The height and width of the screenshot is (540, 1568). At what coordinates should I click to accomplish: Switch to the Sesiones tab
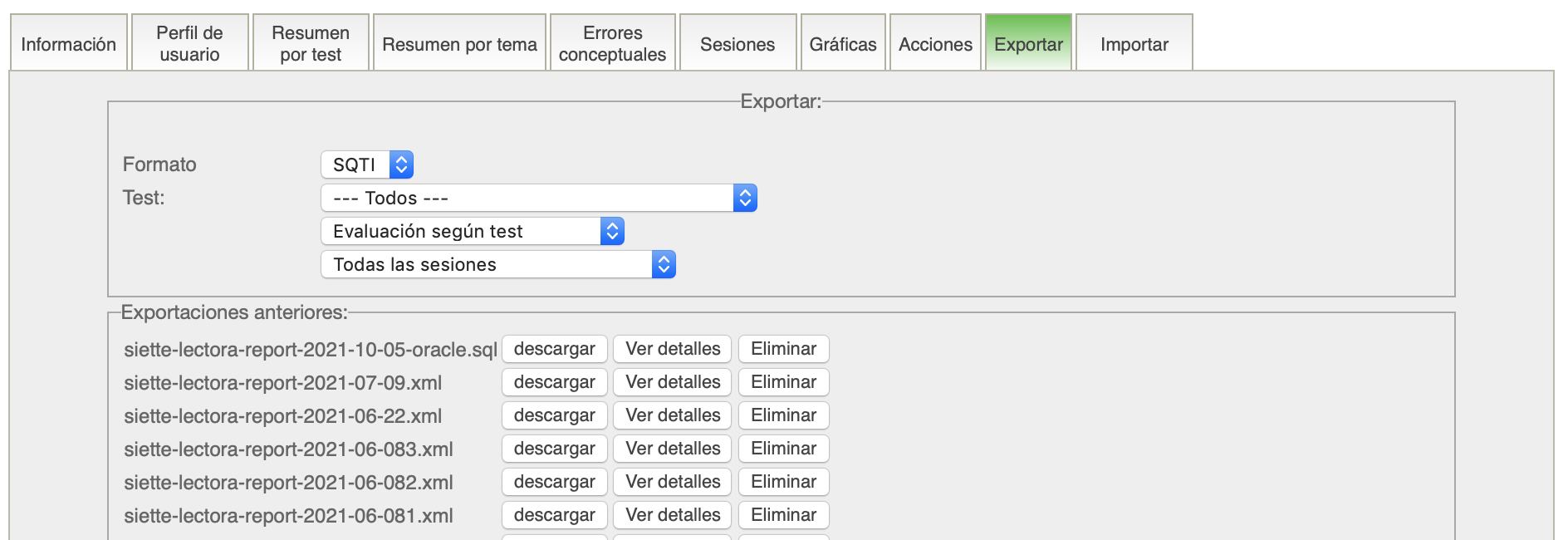point(737,44)
